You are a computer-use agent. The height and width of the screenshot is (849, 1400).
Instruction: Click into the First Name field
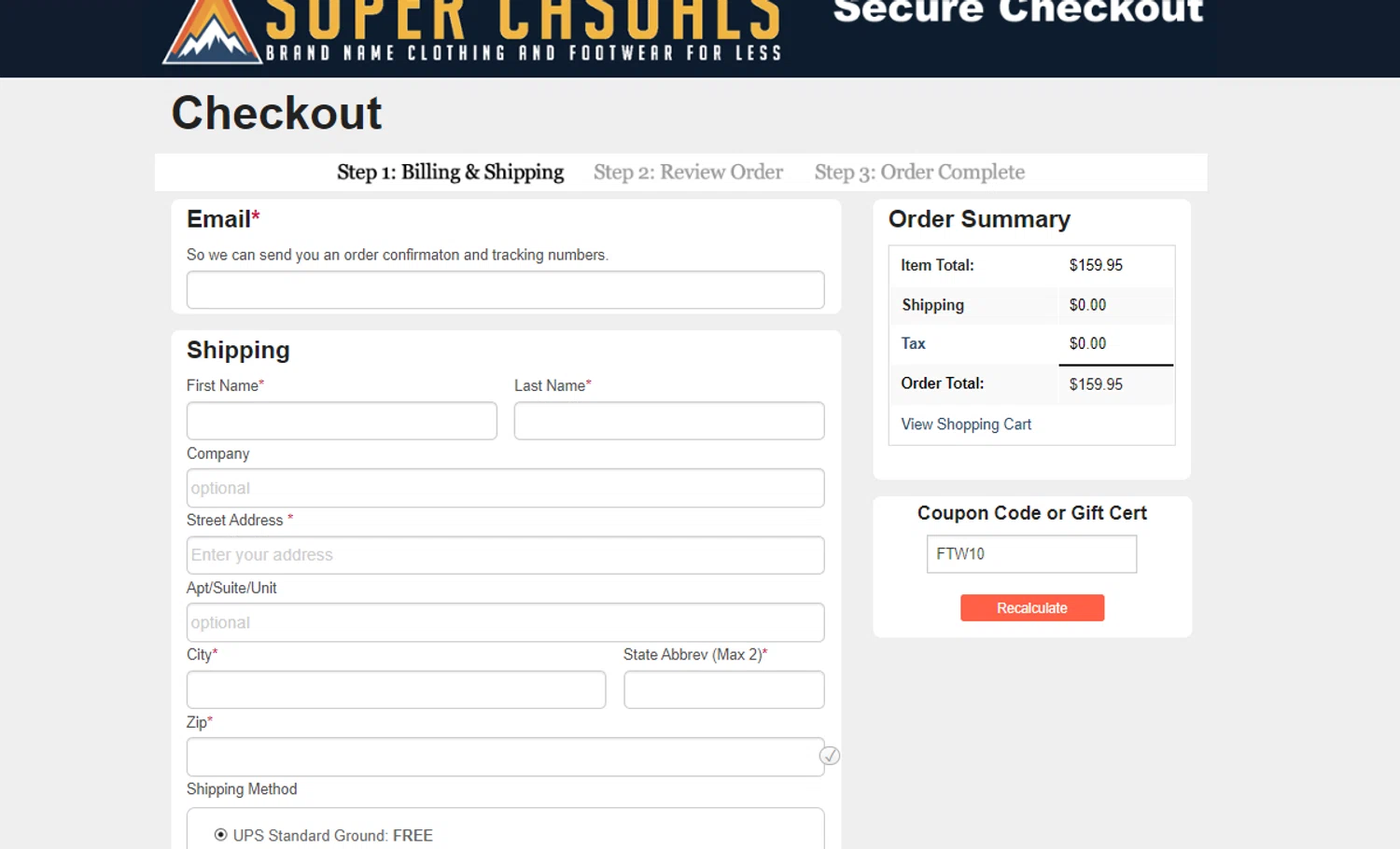342,421
